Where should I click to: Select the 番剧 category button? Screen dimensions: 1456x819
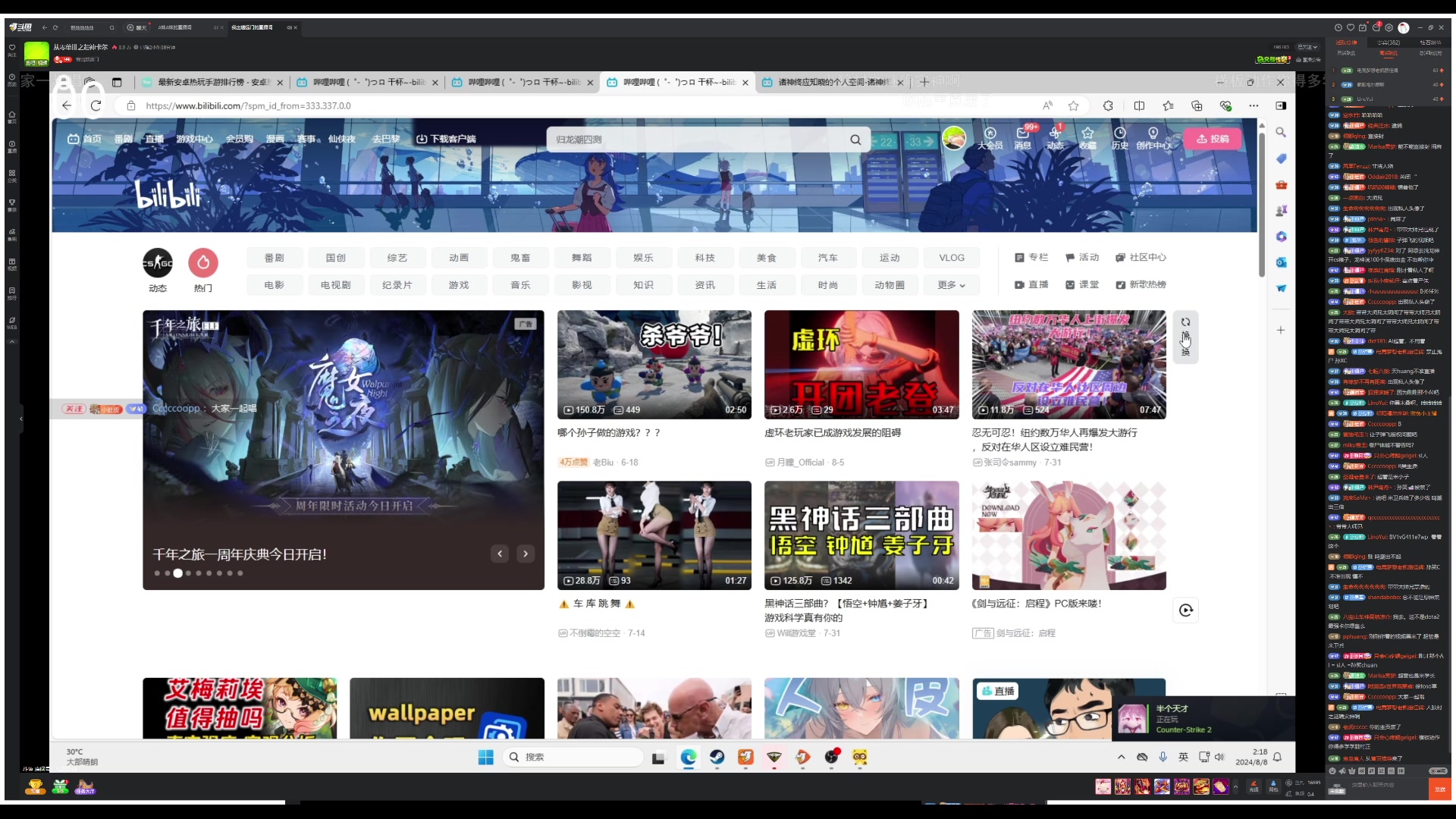coord(274,258)
